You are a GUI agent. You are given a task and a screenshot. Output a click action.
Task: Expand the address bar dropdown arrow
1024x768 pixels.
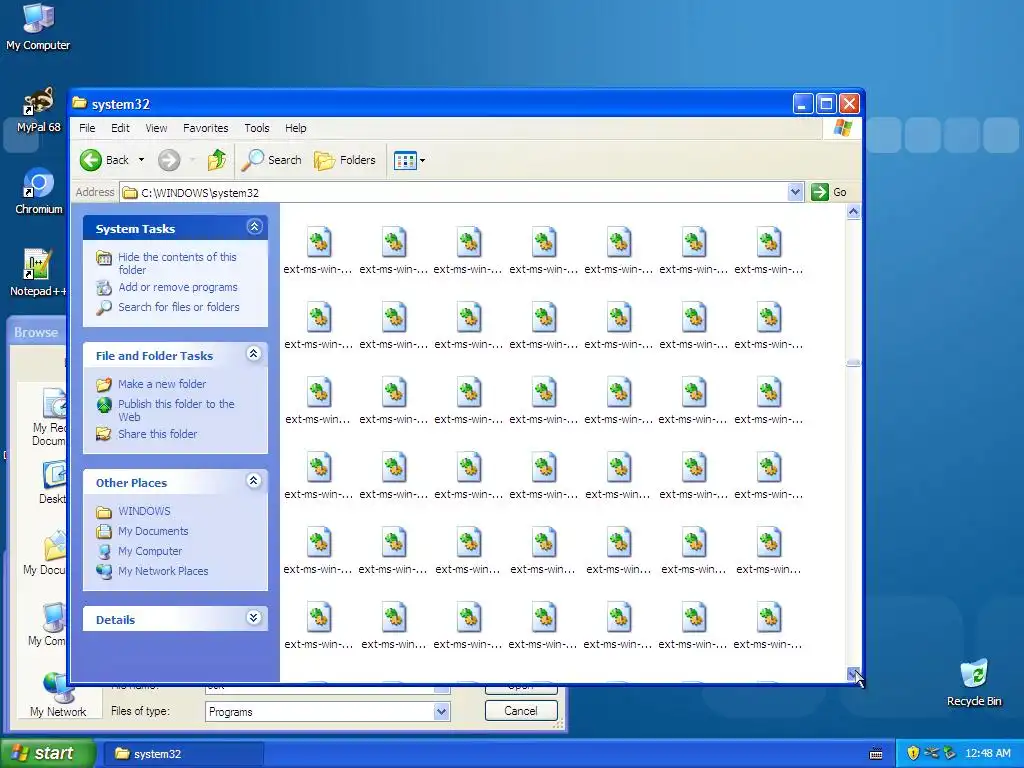pos(795,192)
